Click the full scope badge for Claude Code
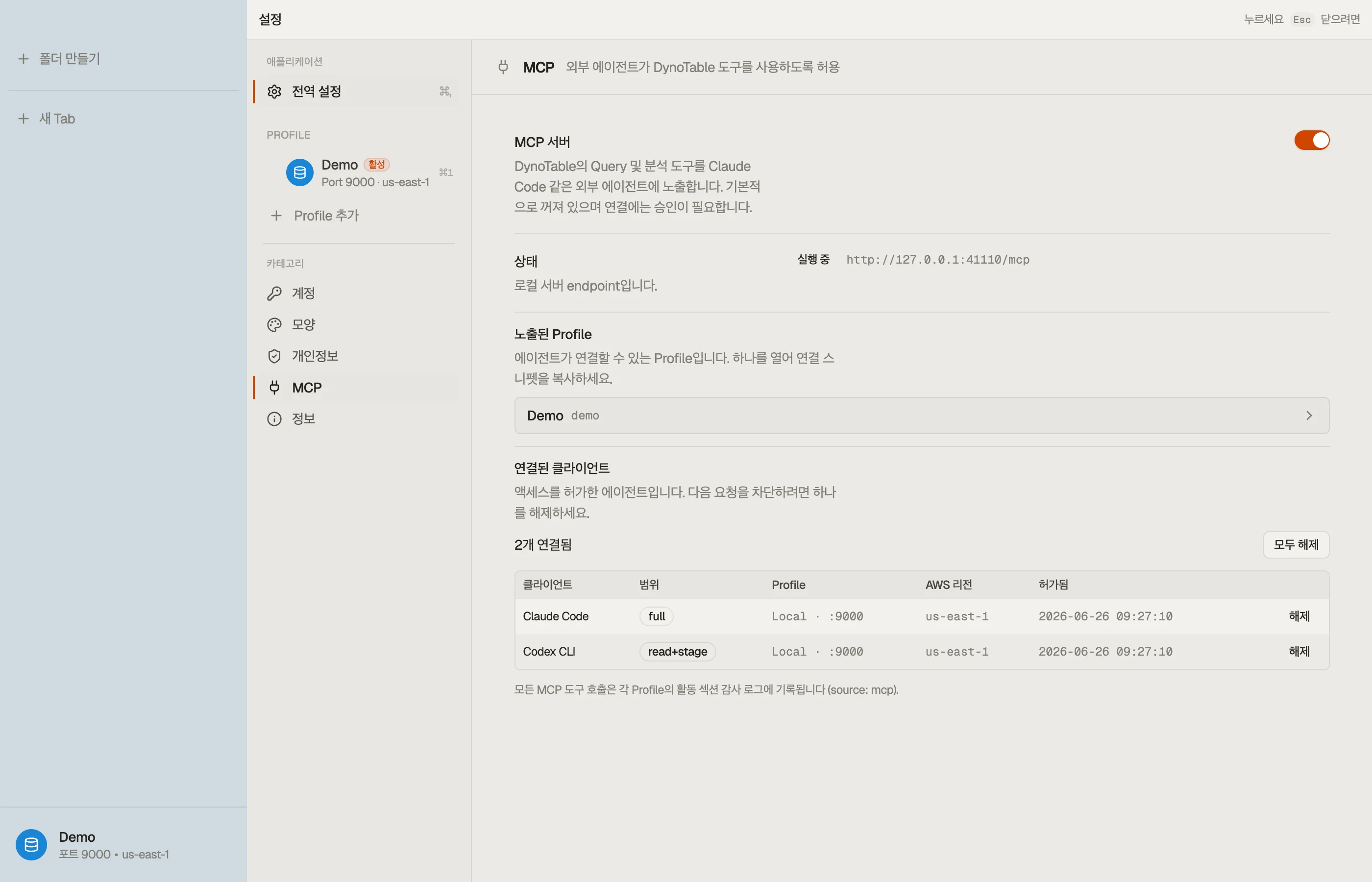The width and height of the screenshot is (1372, 882). (x=656, y=616)
